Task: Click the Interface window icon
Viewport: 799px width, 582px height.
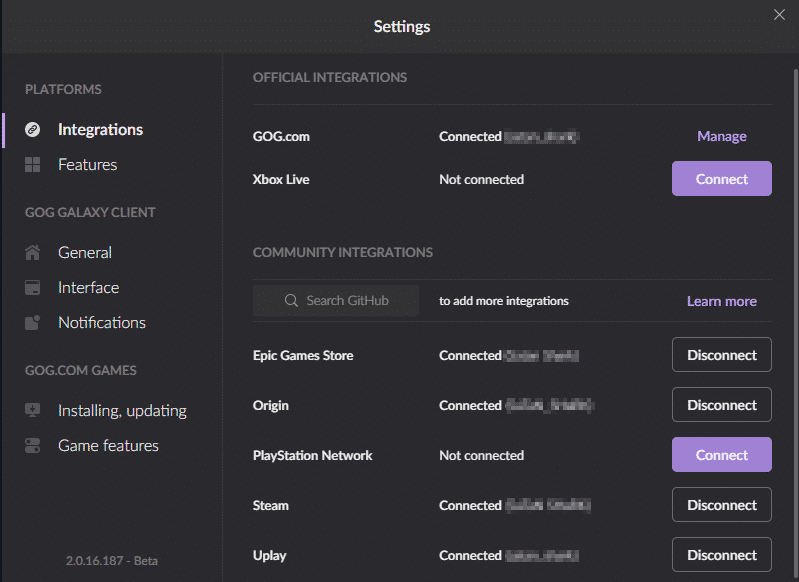Action: (33, 288)
